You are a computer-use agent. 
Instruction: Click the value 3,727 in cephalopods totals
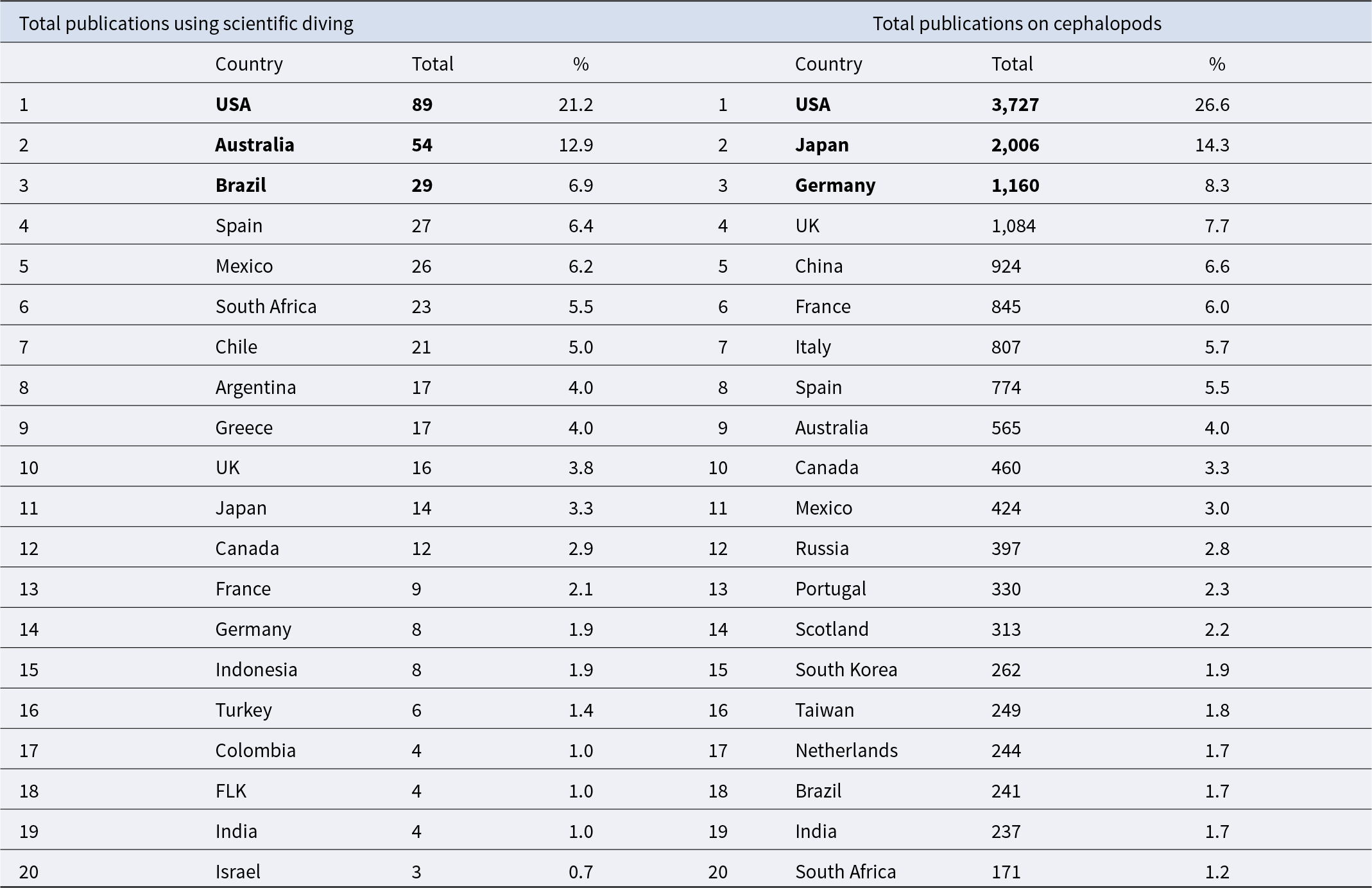tap(1015, 105)
